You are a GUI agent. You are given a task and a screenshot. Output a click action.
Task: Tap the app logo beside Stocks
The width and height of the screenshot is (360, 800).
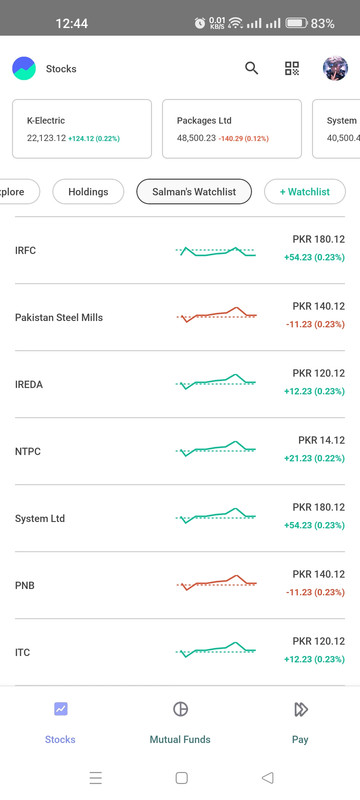[24, 68]
